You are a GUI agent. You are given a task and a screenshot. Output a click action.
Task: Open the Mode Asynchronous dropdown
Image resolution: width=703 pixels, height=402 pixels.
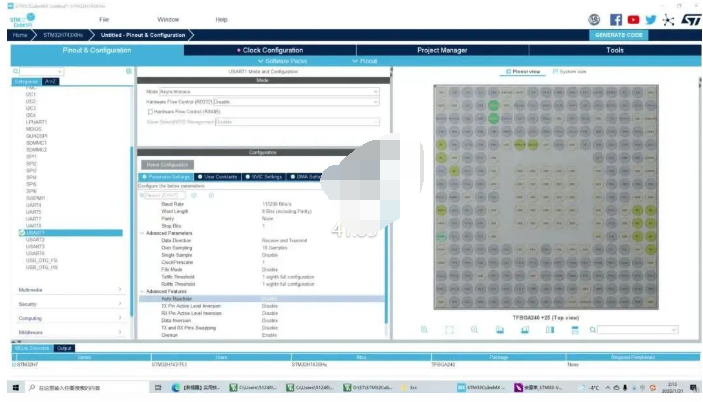(x=269, y=91)
